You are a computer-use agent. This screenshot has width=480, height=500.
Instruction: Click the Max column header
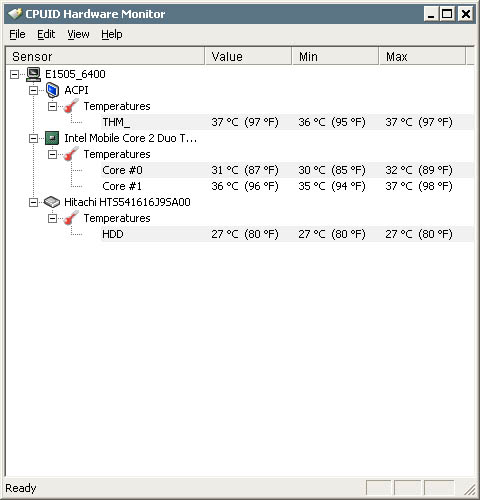(422, 56)
